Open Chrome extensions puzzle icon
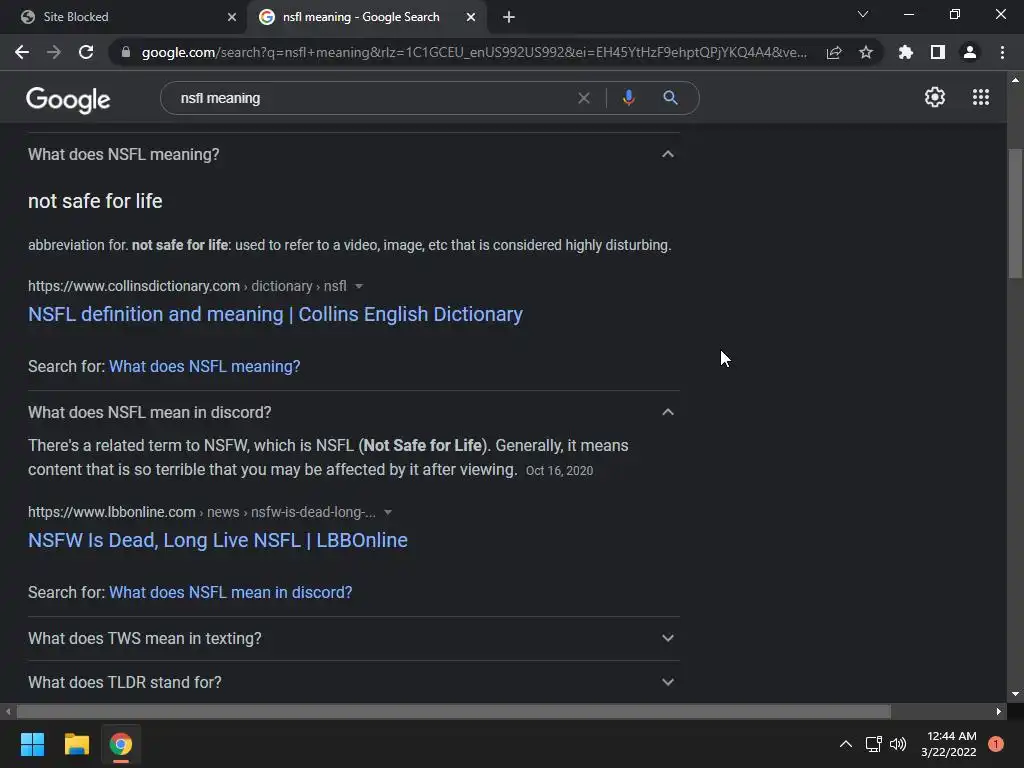Screen dimensions: 1024x768 point(906,52)
